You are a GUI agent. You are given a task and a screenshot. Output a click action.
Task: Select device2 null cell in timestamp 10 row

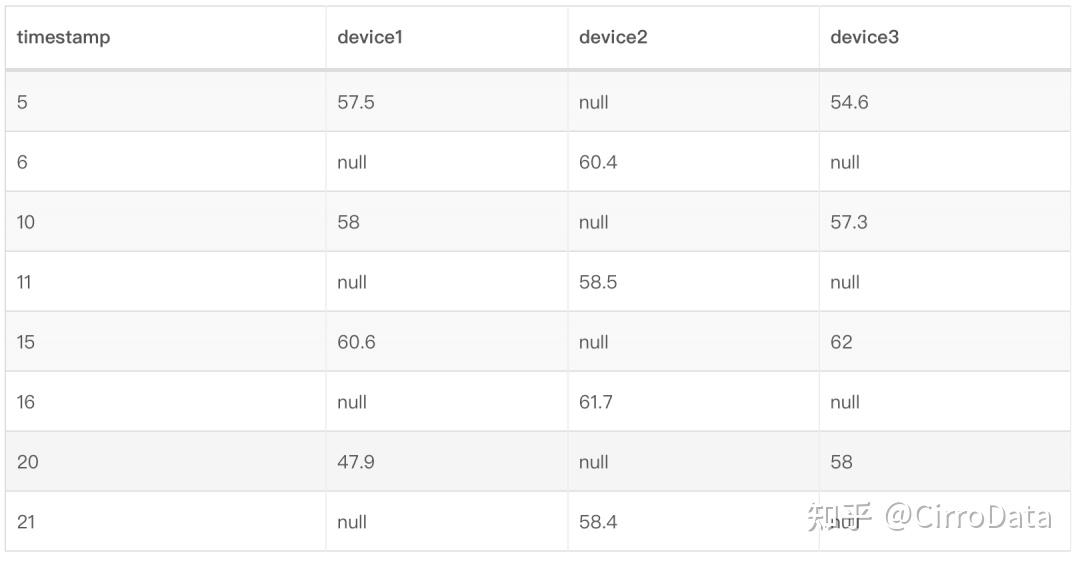[x=593, y=222]
